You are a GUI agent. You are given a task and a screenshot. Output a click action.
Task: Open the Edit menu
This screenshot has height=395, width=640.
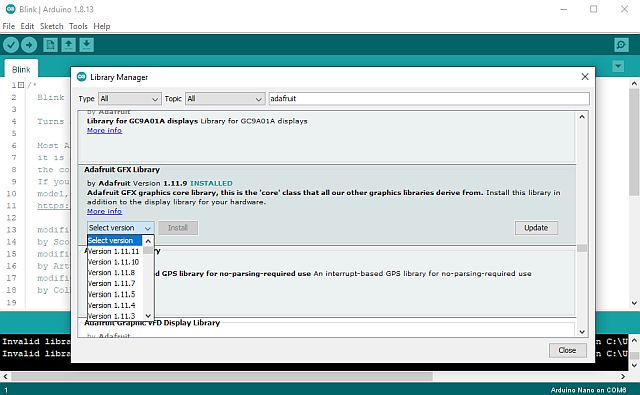(27, 26)
